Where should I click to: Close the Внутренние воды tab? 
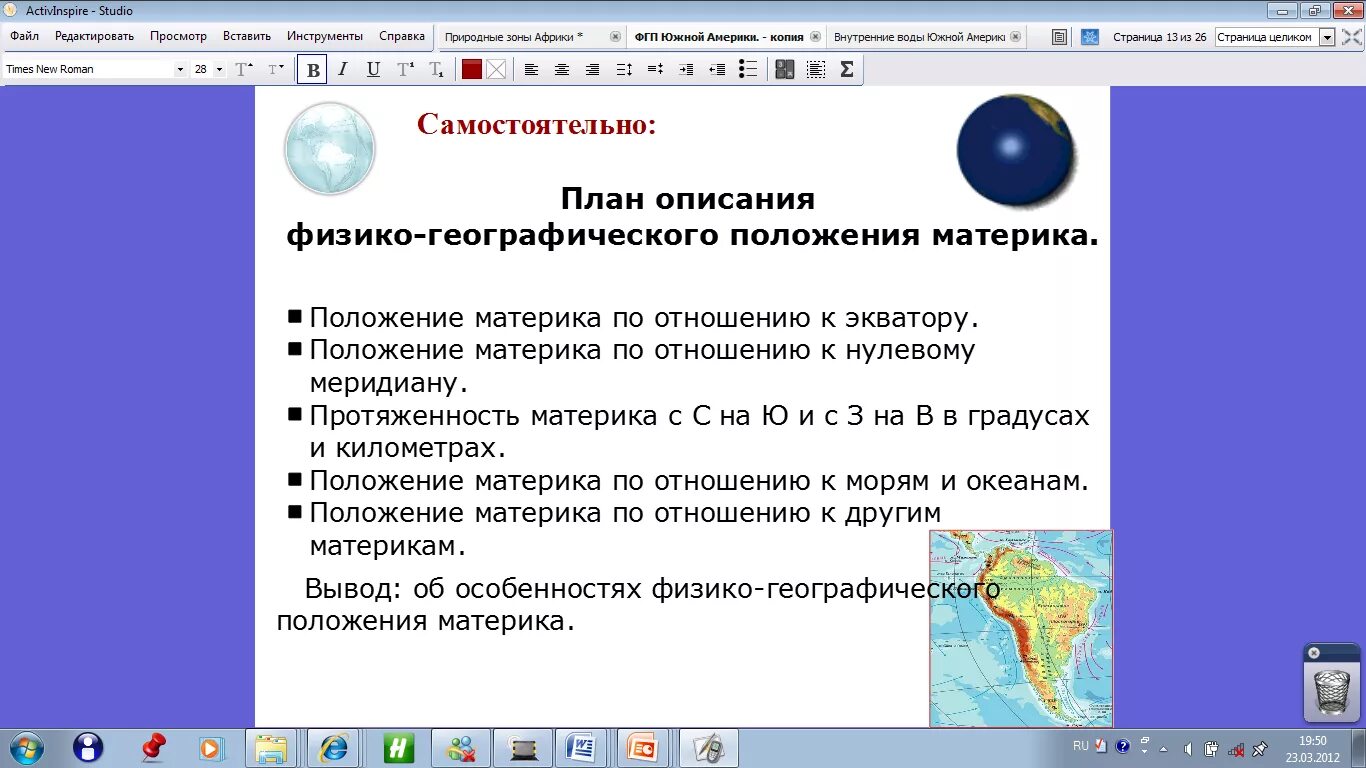point(1016,36)
